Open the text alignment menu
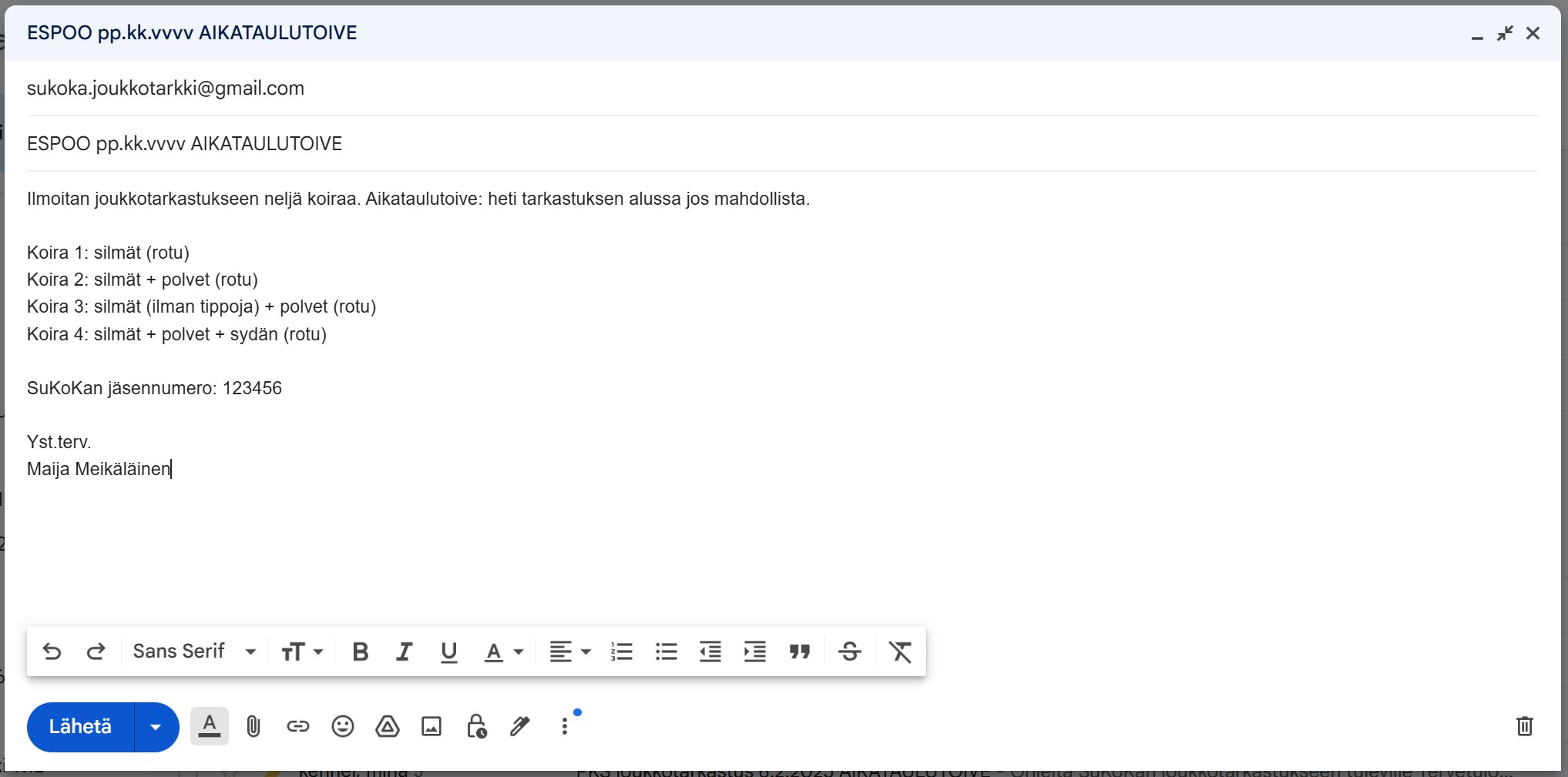 click(569, 651)
